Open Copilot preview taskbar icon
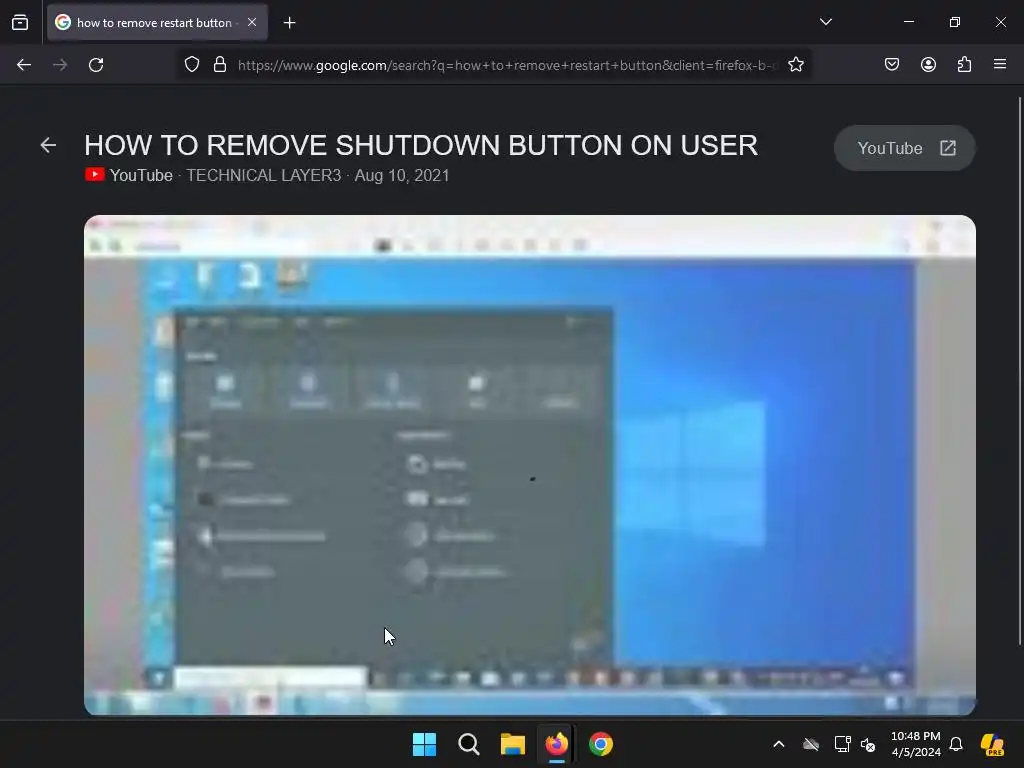 coord(993,744)
